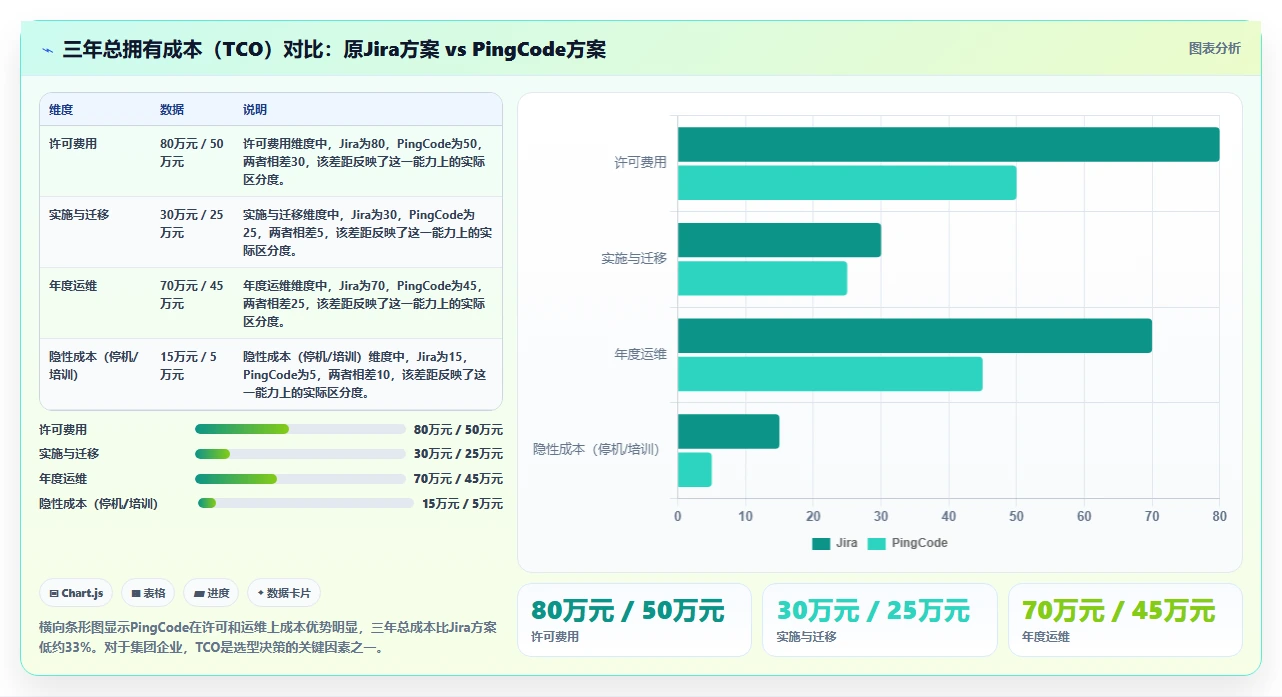Click the Jira legend label
The image size is (1282, 697).
click(x=846, y=543)
